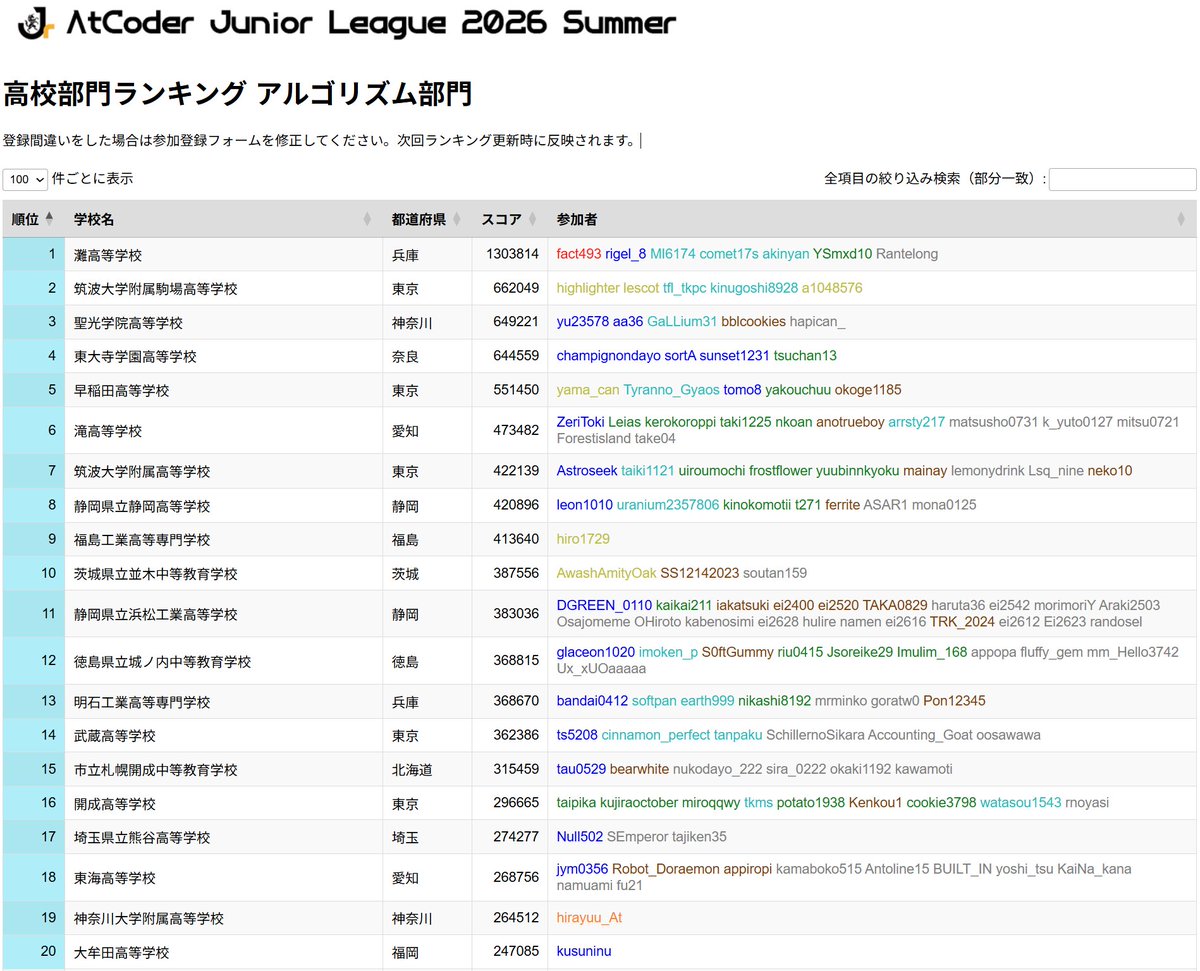Select school name cell 明石工業高等専門学校
This screenshot has width=1200, height=971.
click(224, 702)
